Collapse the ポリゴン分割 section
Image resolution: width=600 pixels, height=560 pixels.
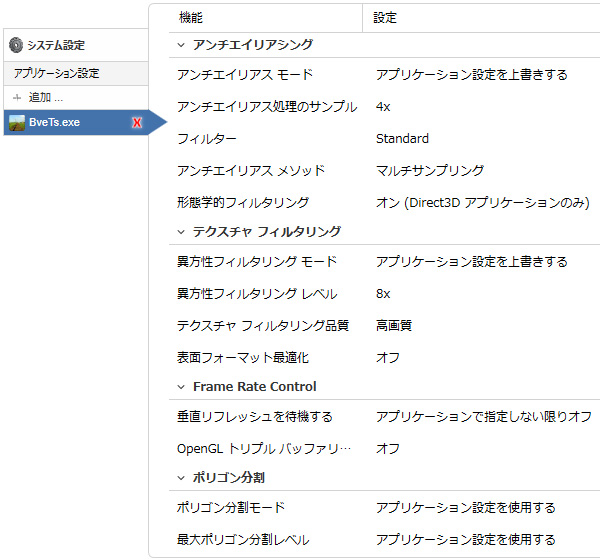(x=181, y=478)
